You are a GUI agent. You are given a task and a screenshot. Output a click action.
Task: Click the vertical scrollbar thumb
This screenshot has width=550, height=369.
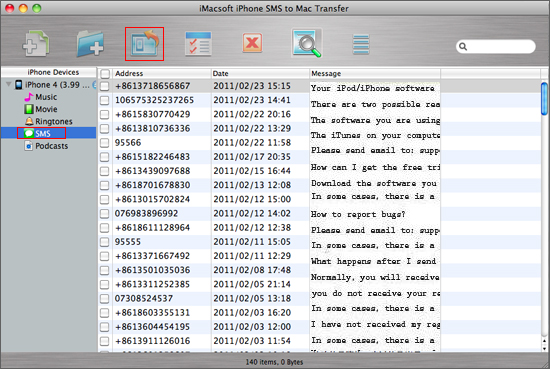(544, 99)
